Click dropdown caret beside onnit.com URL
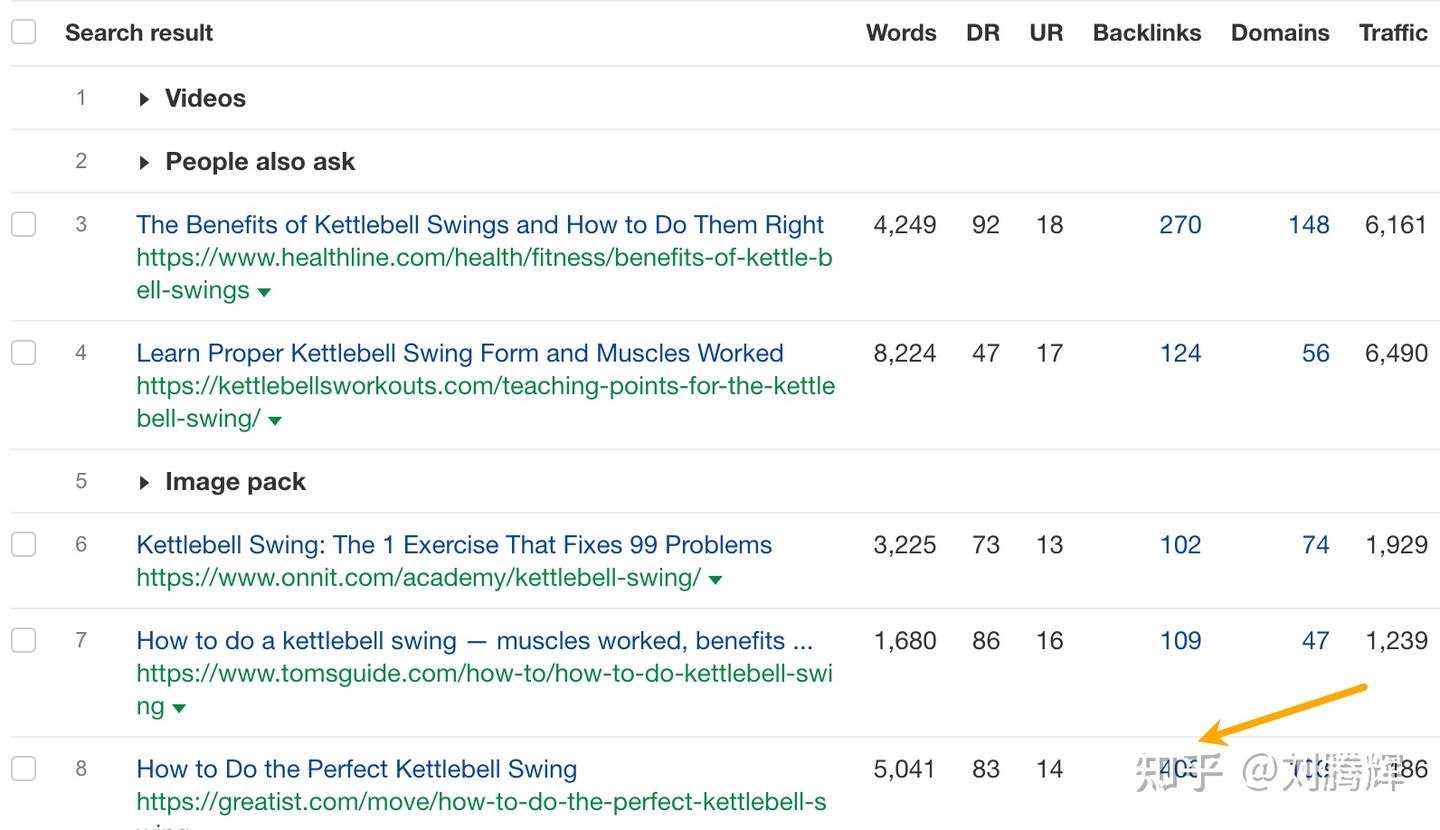The height and width of the screenshot is (830, 1440). click(x=715, y=579)
